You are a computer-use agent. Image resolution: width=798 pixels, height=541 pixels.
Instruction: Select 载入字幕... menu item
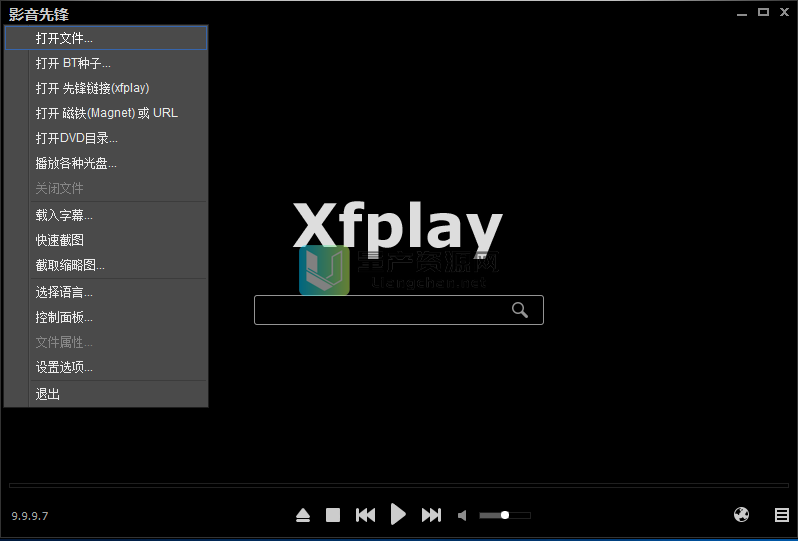point(106,215)
